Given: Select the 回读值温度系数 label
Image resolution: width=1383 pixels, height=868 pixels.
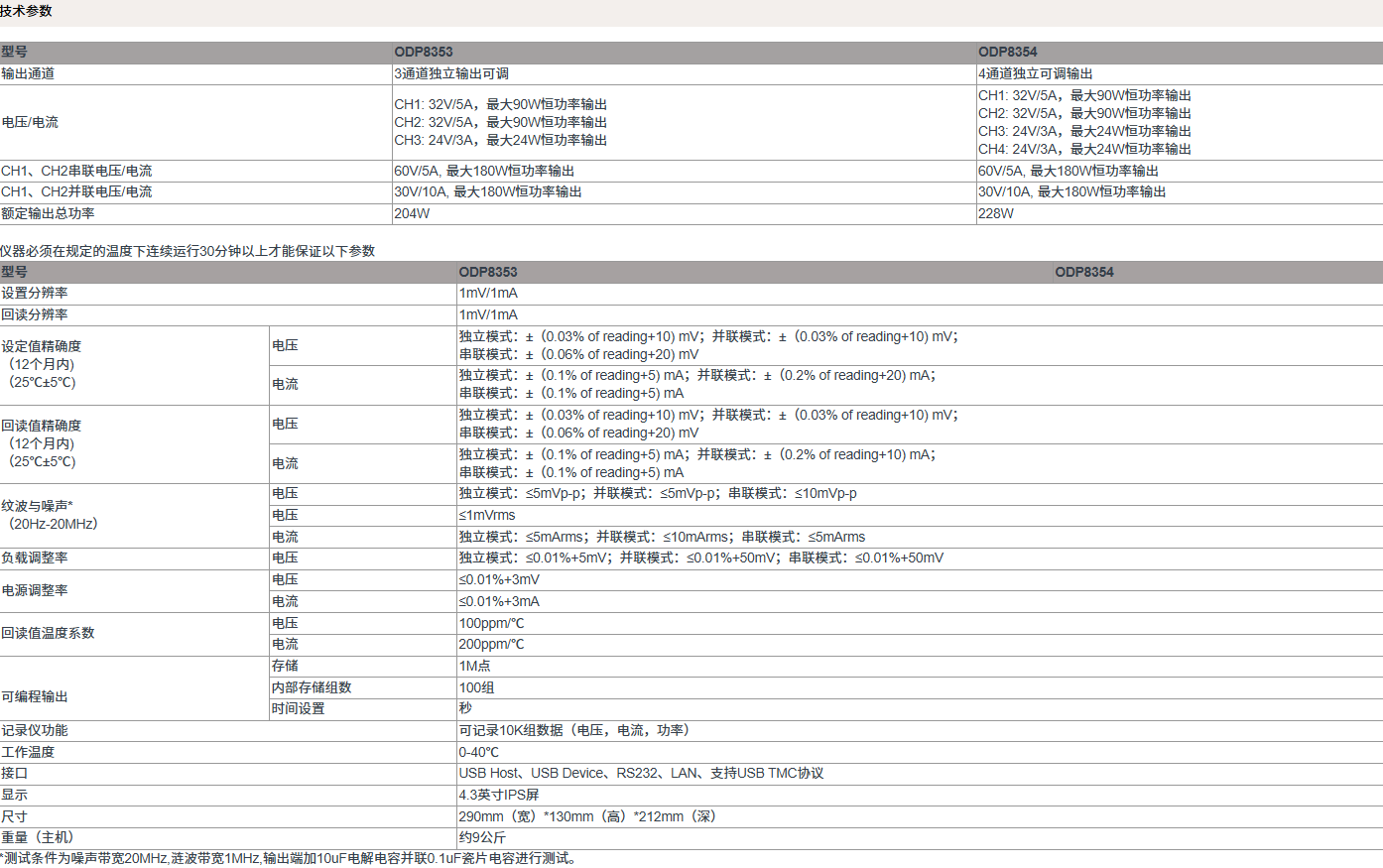Looking at the screenshot, I should 48,633.
